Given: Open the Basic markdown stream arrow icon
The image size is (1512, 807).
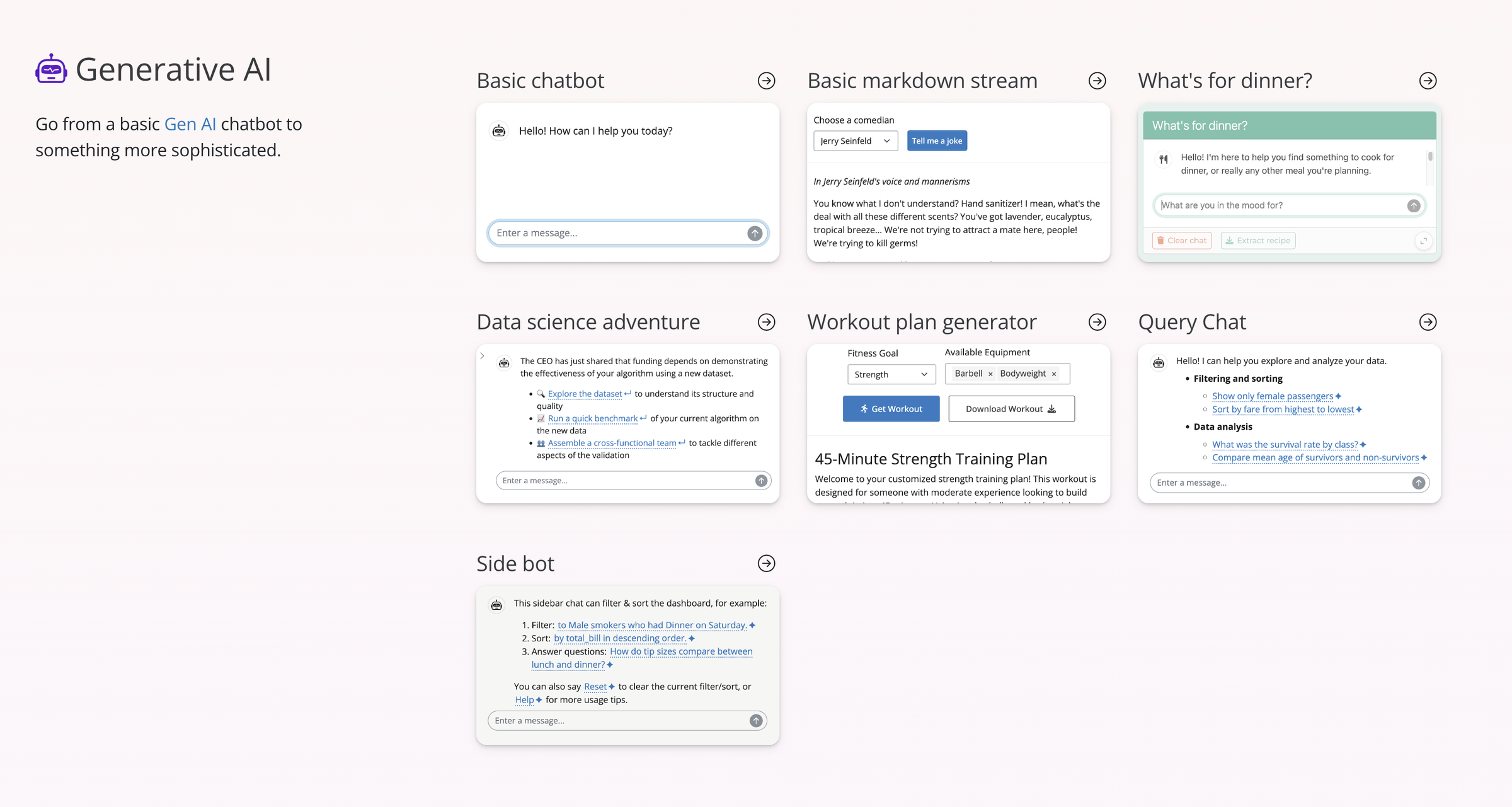Looking at the screenshot, I should pos(1097,81).
